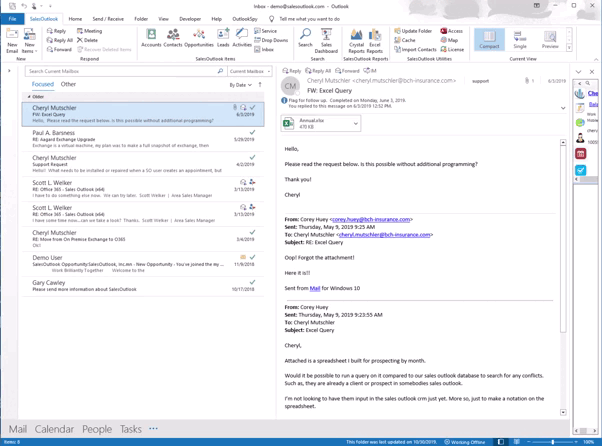The image size is (602, 446).
Task: Click Reply All in the reading pane
Action: tap(318, 71)
